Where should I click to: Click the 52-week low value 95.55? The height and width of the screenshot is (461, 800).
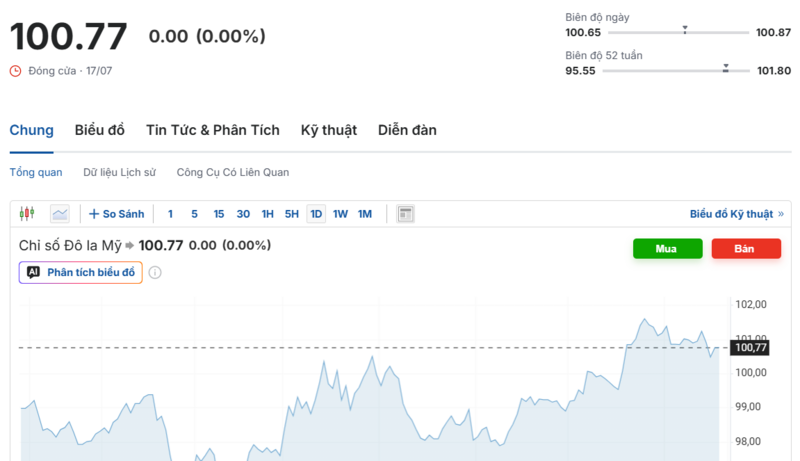click(580, 70)
